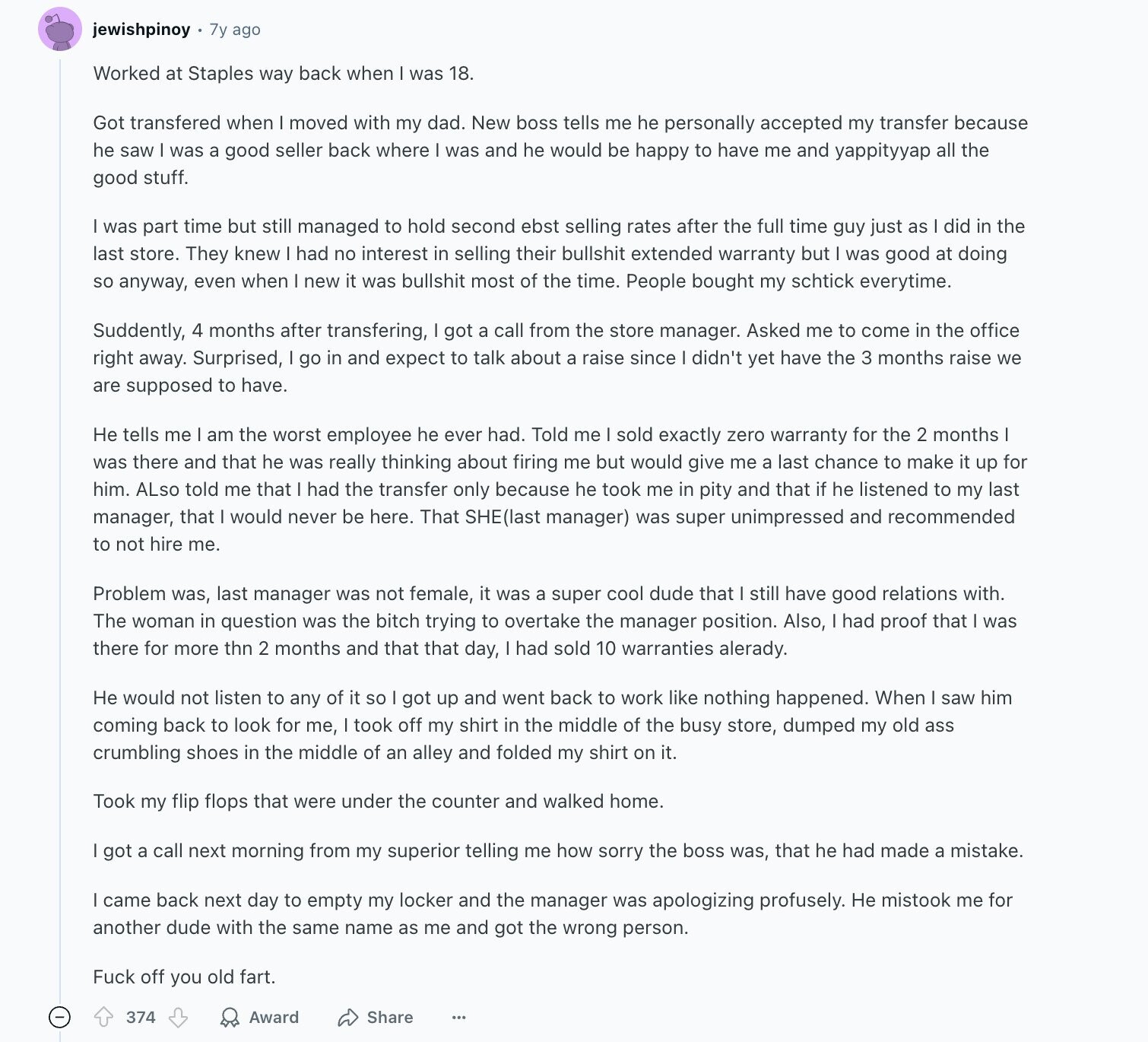Click the Award button label
The height and width of the screenshot is (1042, 1148).
[274, 1017]
